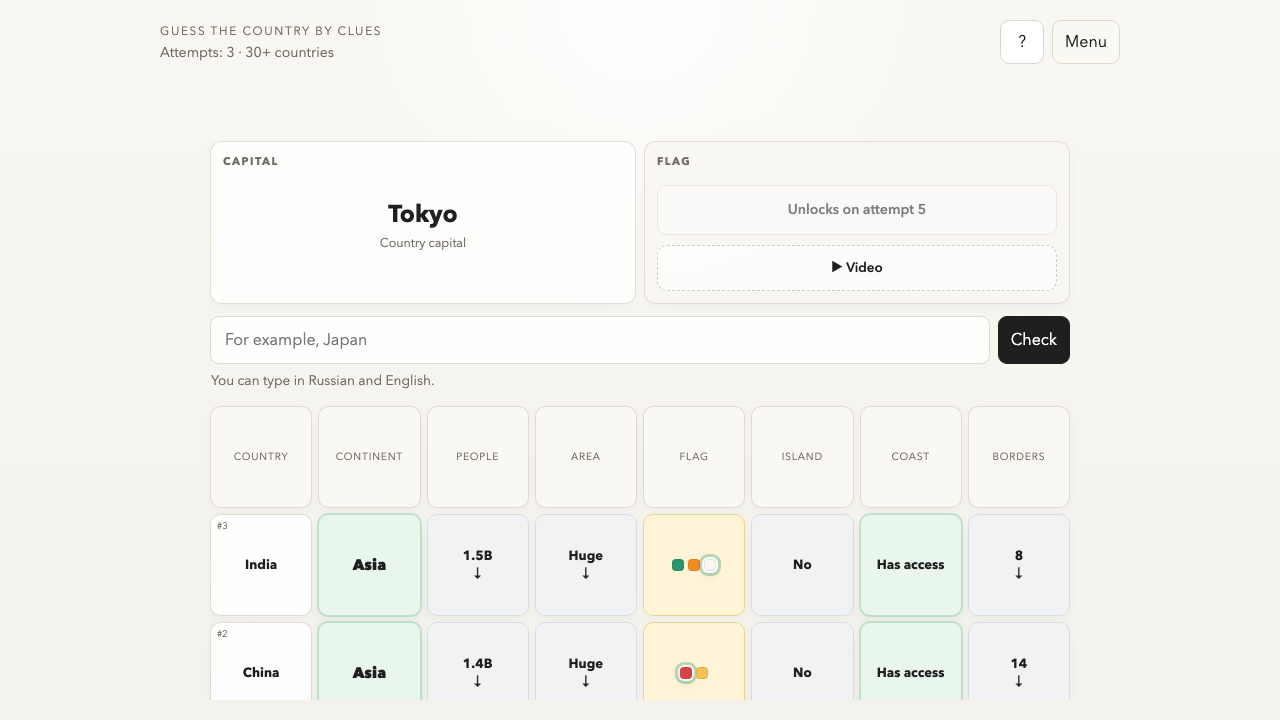Select the Continent column header
Image resolution: width=1280 pixels, height=720 pixels.
369,457
